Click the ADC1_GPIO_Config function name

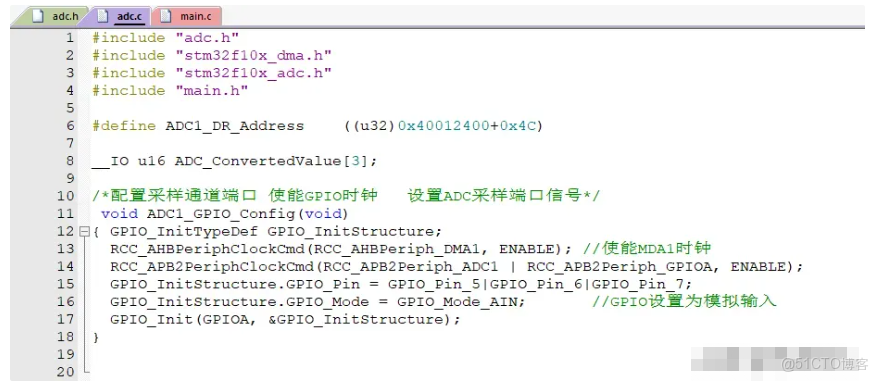click(x=221, y=213)
